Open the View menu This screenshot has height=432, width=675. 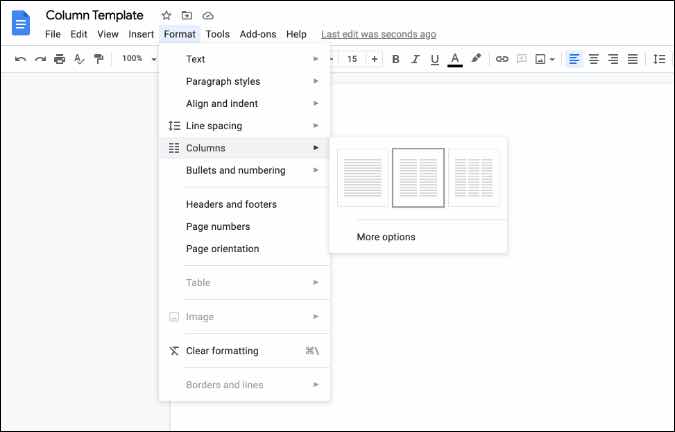(x=108, y=34)
